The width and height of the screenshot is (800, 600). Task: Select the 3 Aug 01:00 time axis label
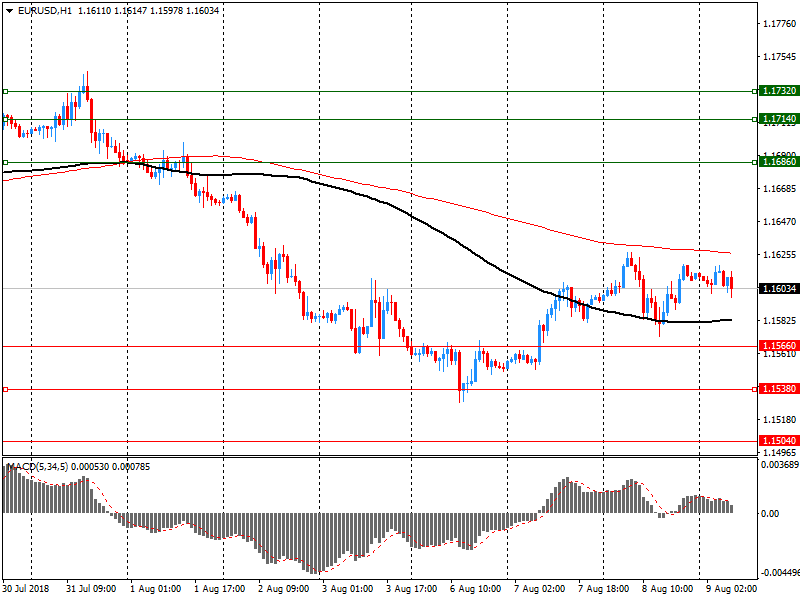[347, 589]
